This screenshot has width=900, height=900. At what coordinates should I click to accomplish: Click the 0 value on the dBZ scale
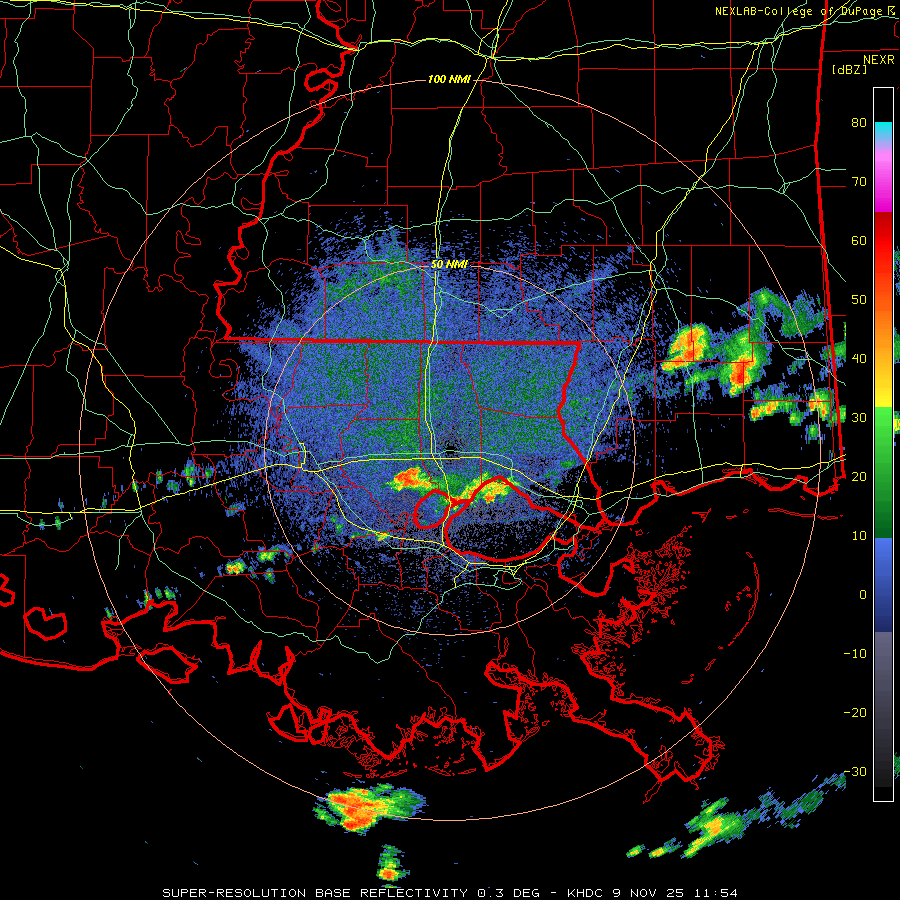[863, 595]
